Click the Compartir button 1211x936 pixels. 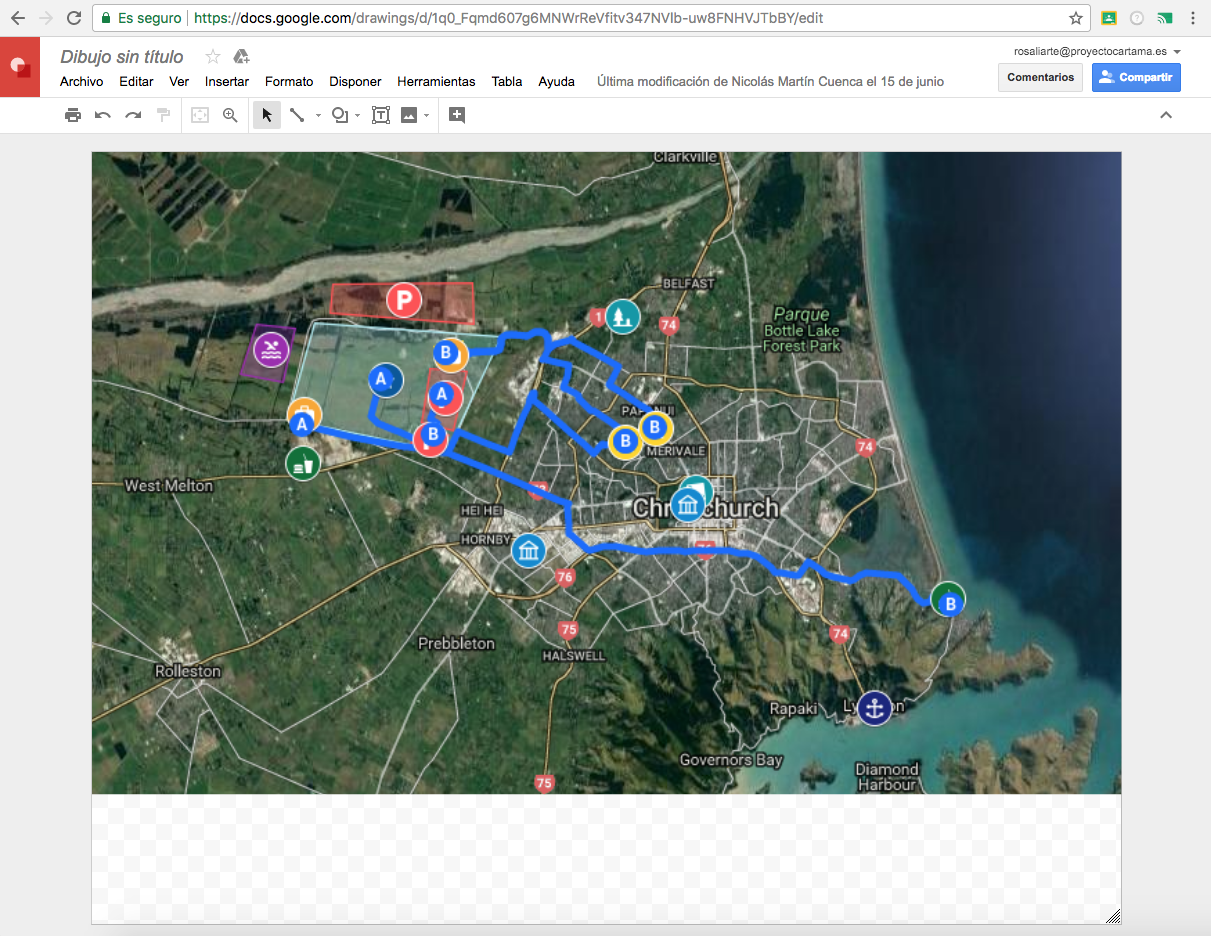(1136, 77)
